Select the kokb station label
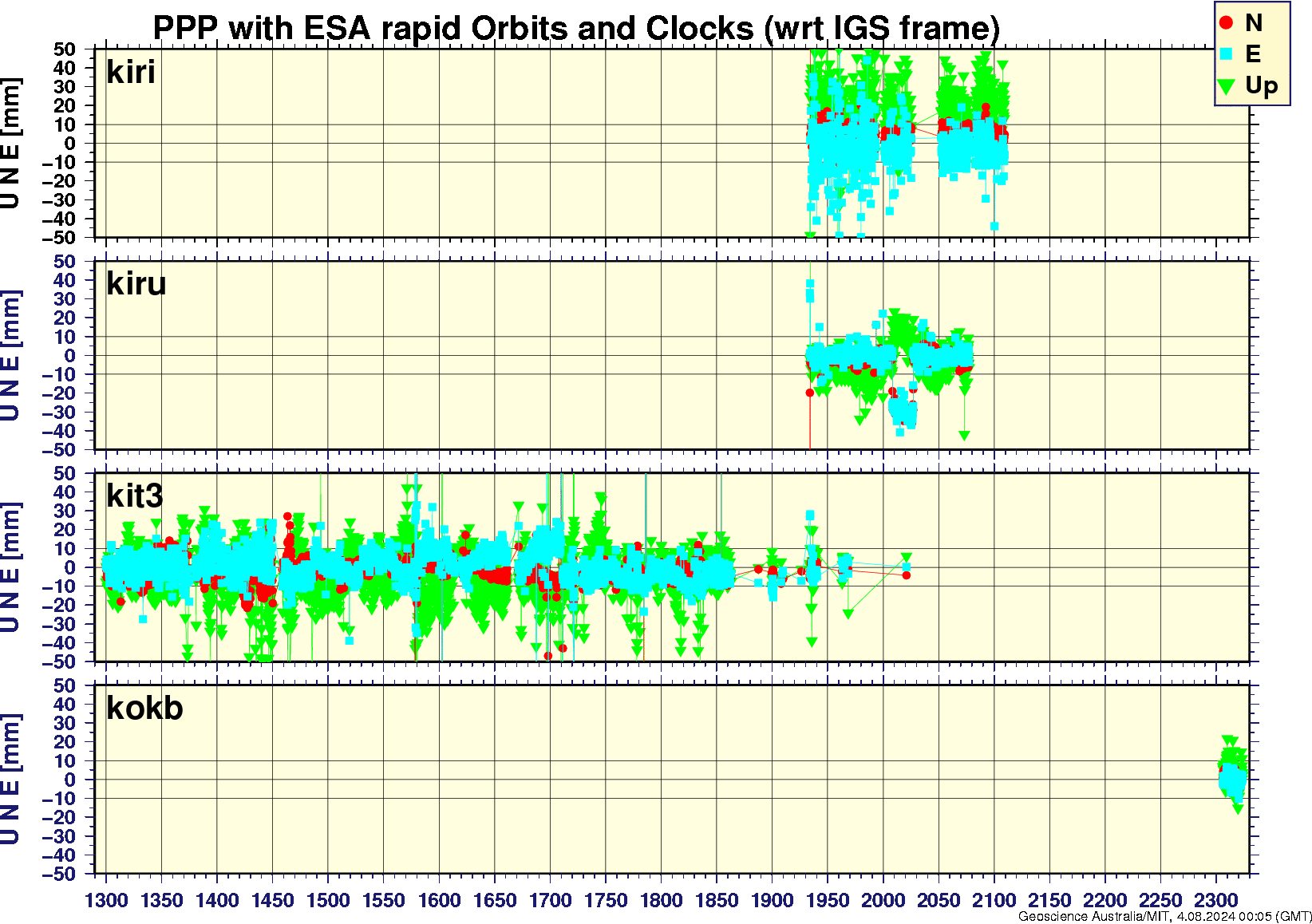The height and width of the screenshot is (924, 1312). pos(144,709)
